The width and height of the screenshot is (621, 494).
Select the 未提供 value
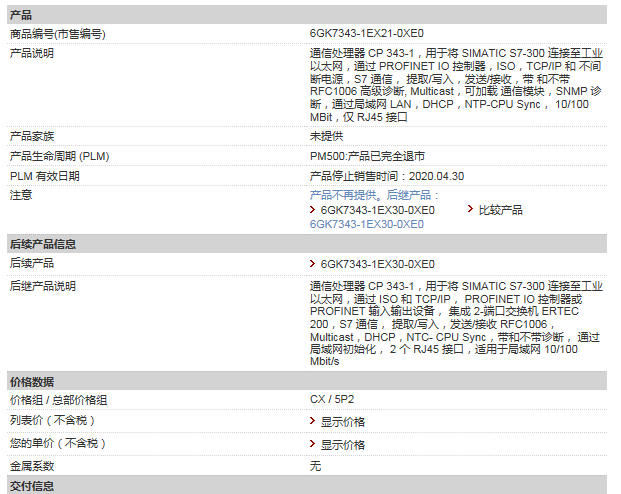point(326,136)
